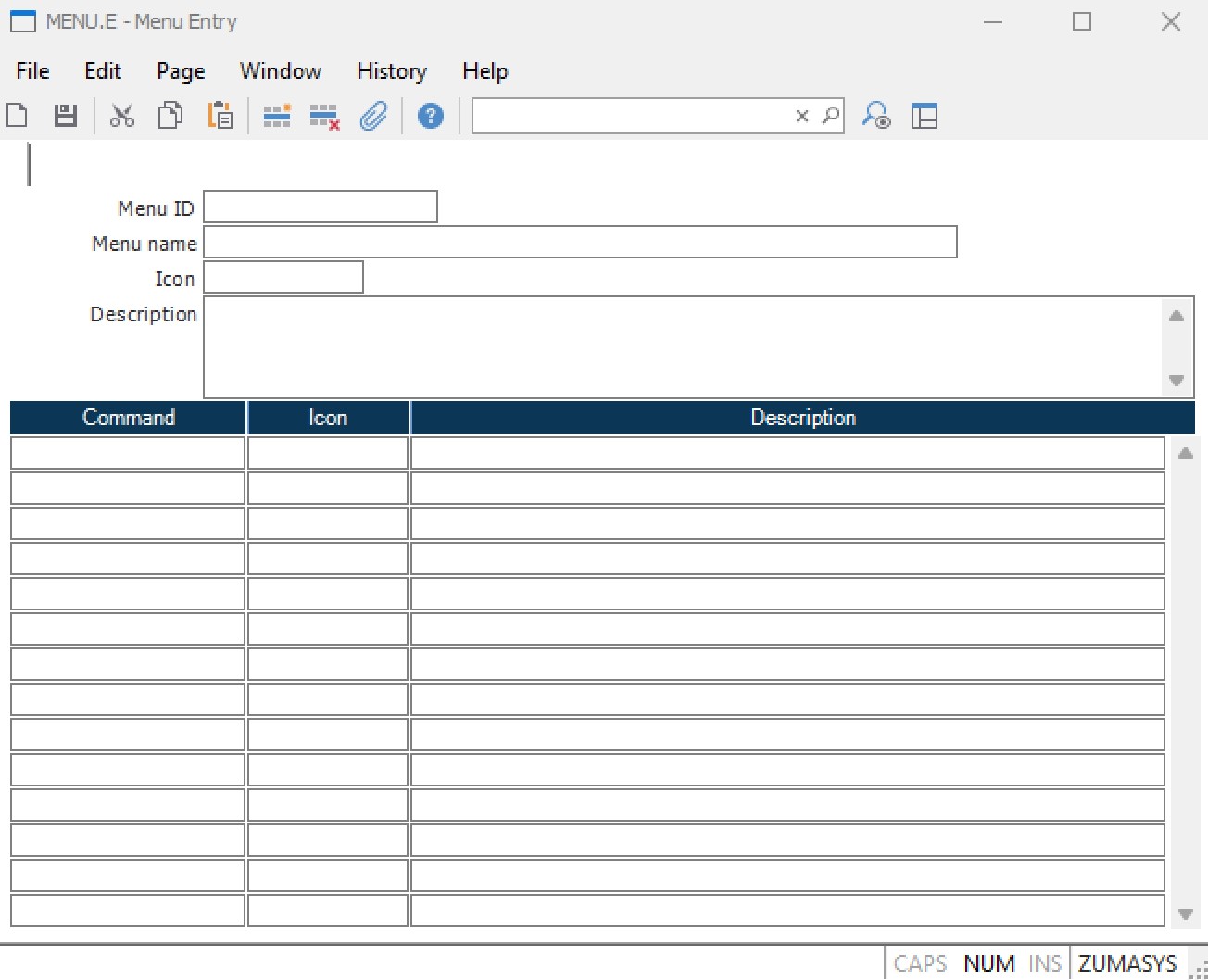Create a new record with the New icon
The image size is (1208, 980).
(17, 115)
